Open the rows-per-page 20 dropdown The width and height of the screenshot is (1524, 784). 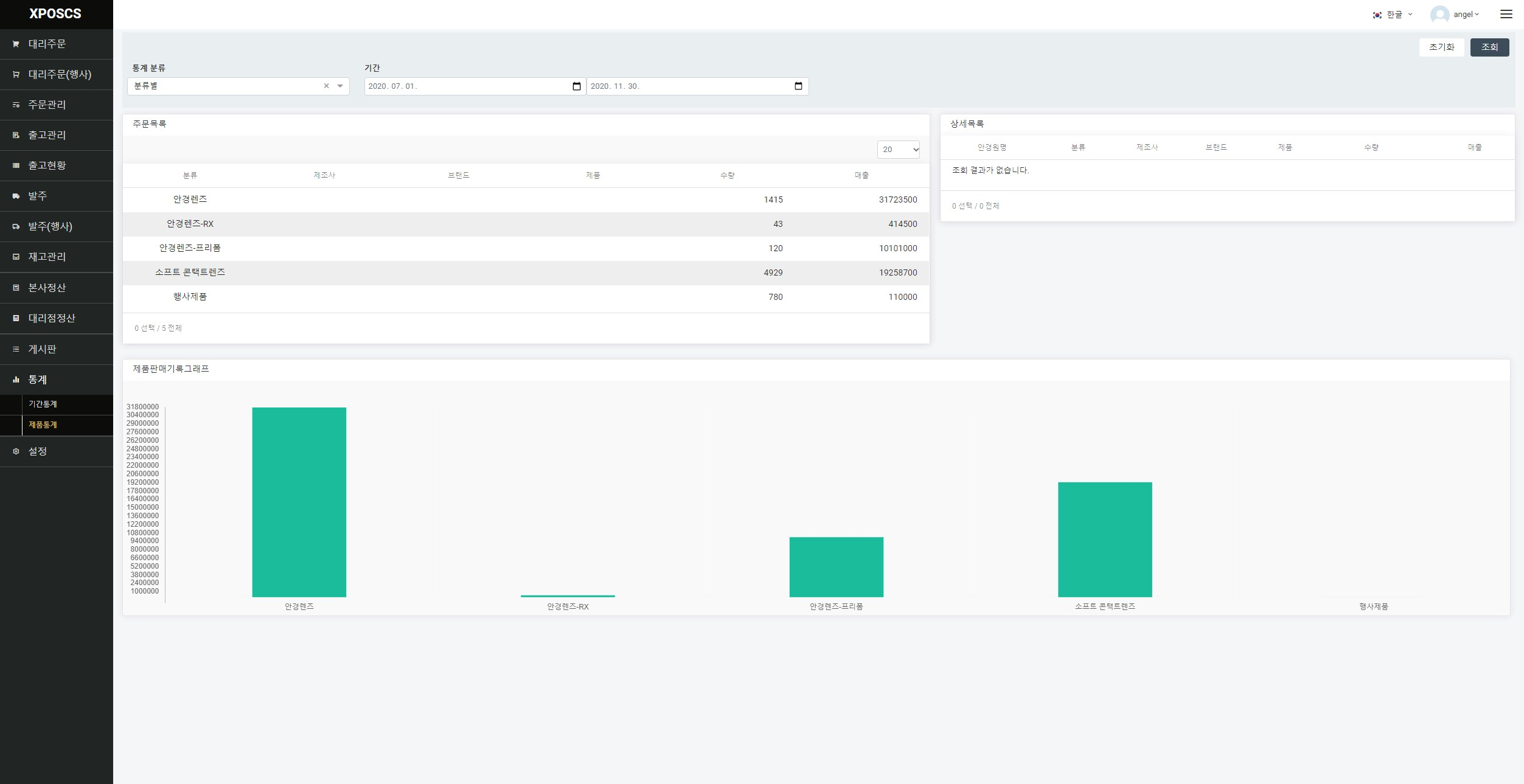tap(898, 150)
